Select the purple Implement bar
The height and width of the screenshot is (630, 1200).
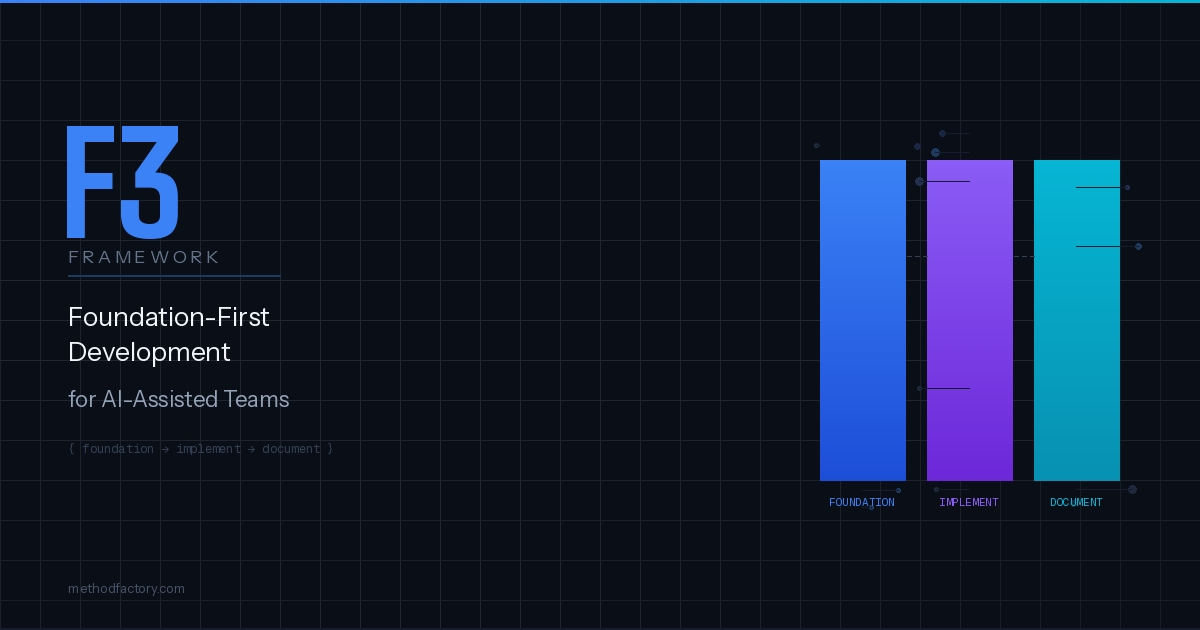click(x=969, y=320)
